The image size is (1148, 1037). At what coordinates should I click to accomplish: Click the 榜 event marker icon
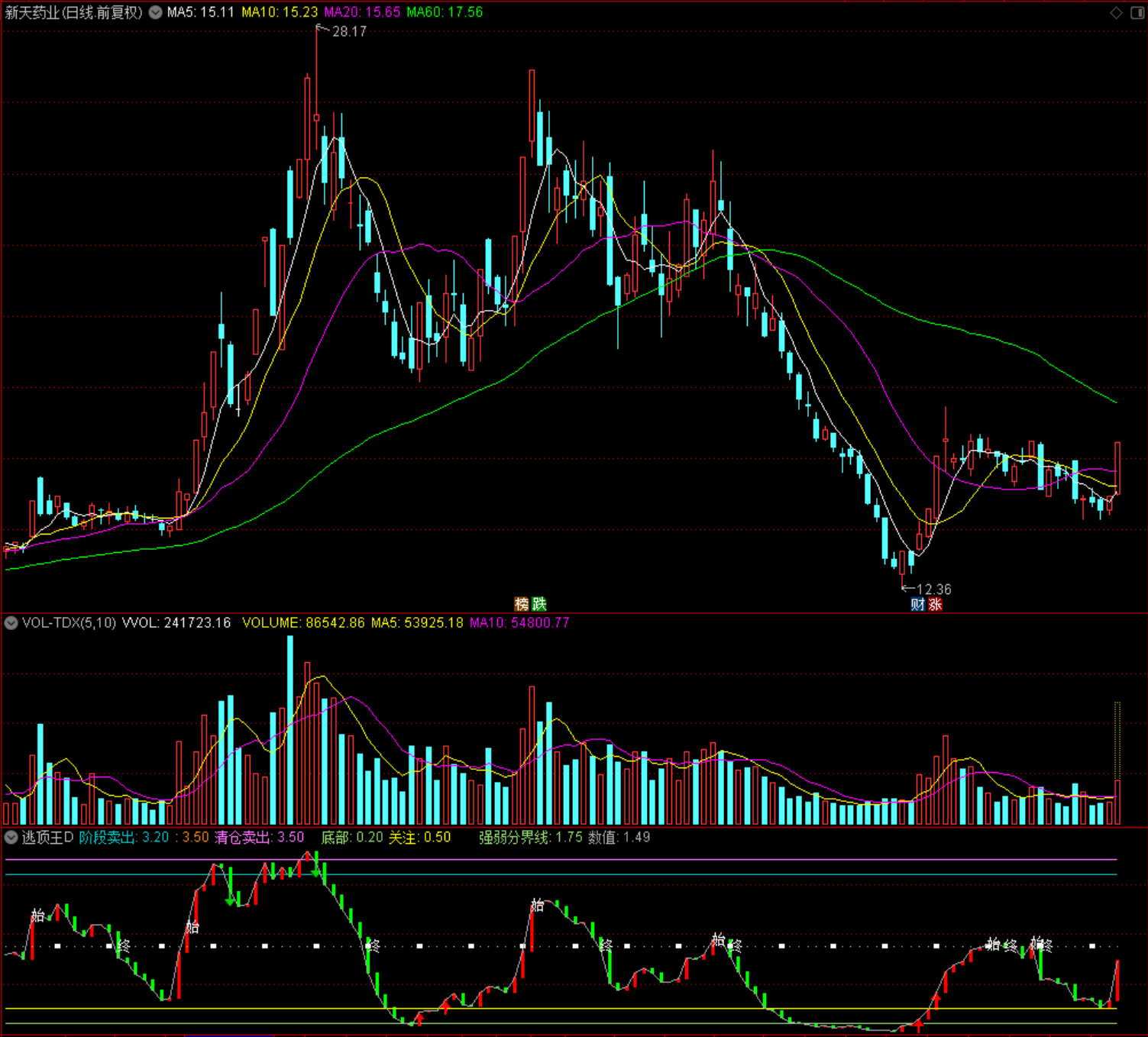pos(522,604)
